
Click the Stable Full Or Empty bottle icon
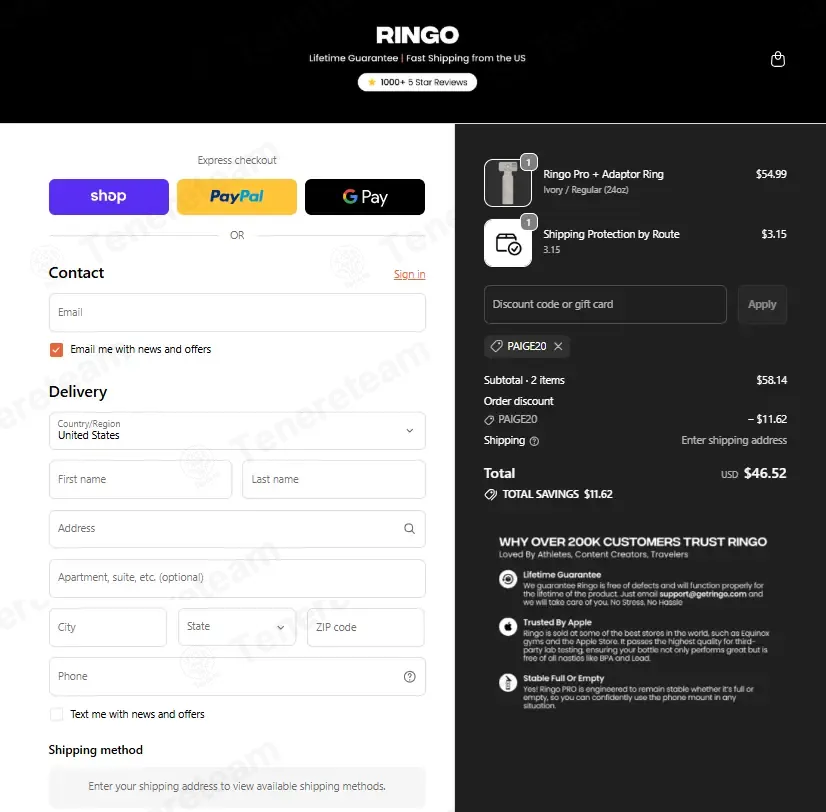coord(508,683)
